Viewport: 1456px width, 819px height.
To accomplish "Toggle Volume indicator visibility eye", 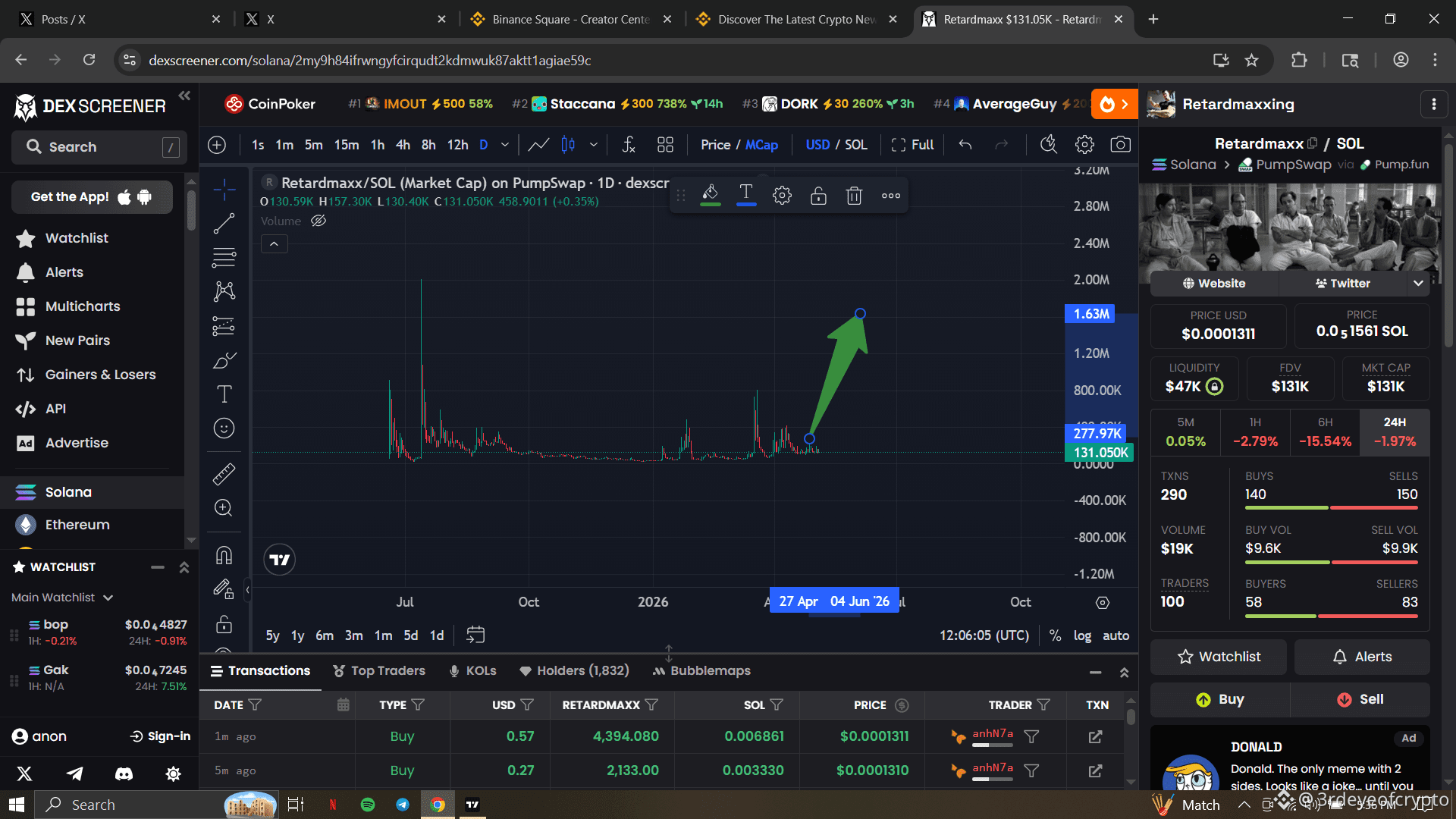I will pos(318,221).
